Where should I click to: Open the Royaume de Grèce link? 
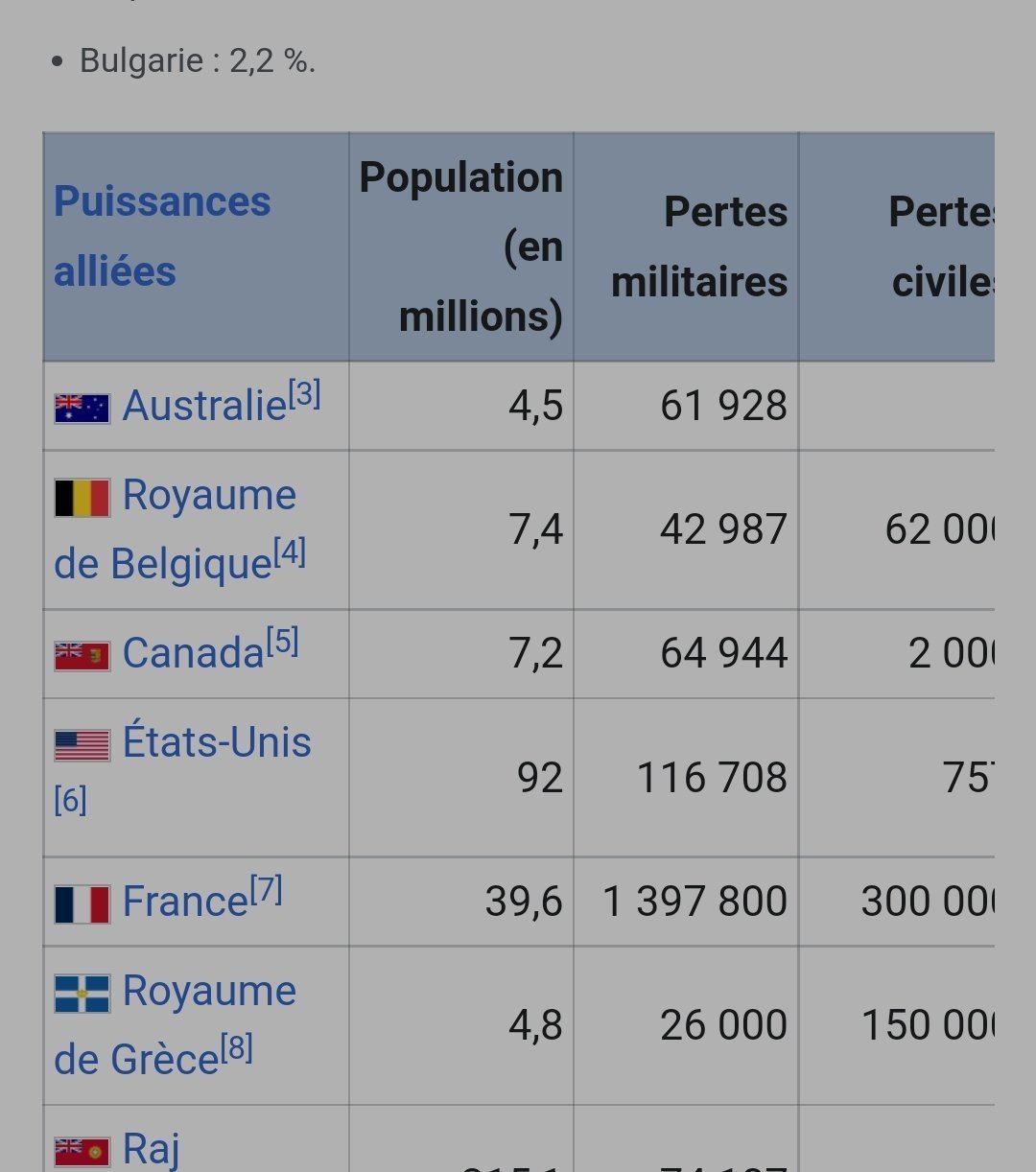click(176, 1025)
